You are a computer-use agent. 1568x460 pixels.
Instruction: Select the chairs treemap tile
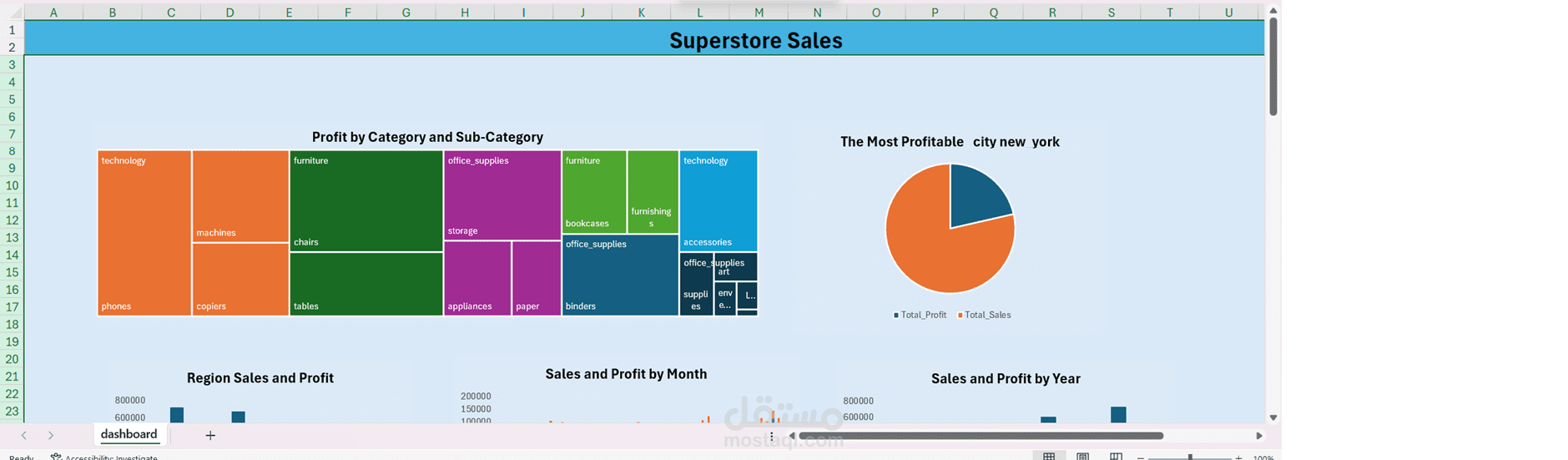tap(366, 201)
